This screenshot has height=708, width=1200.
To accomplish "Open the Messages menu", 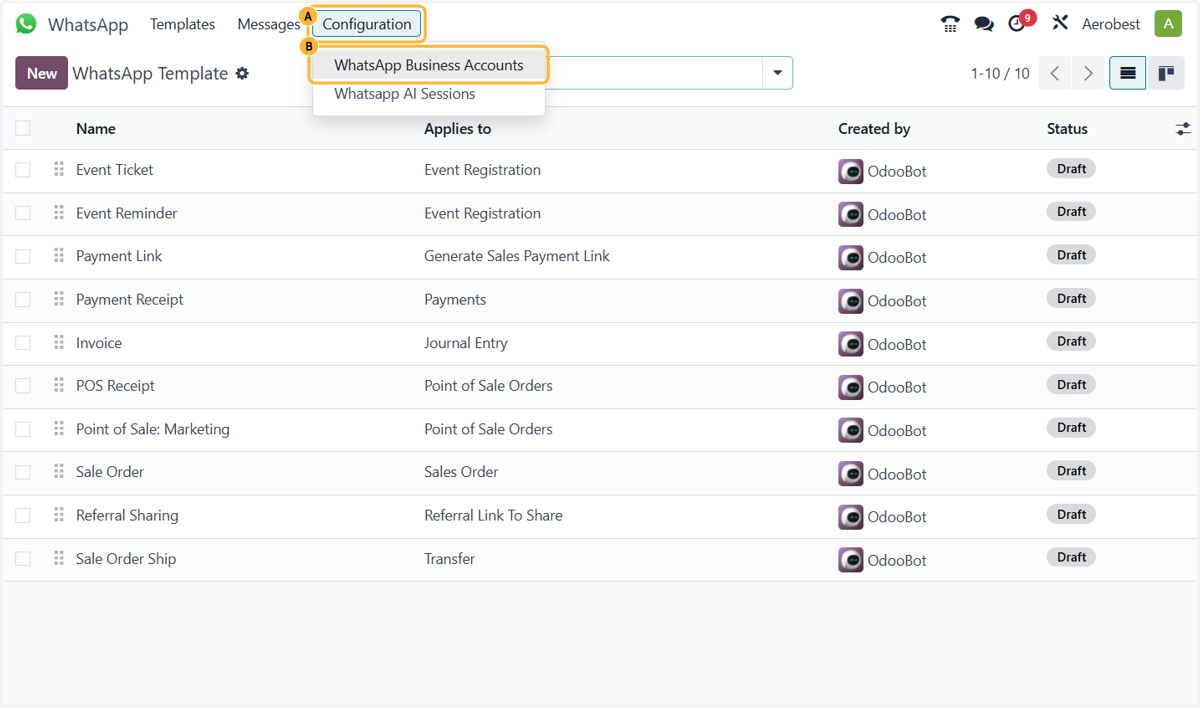I will (x=269, y=24).
